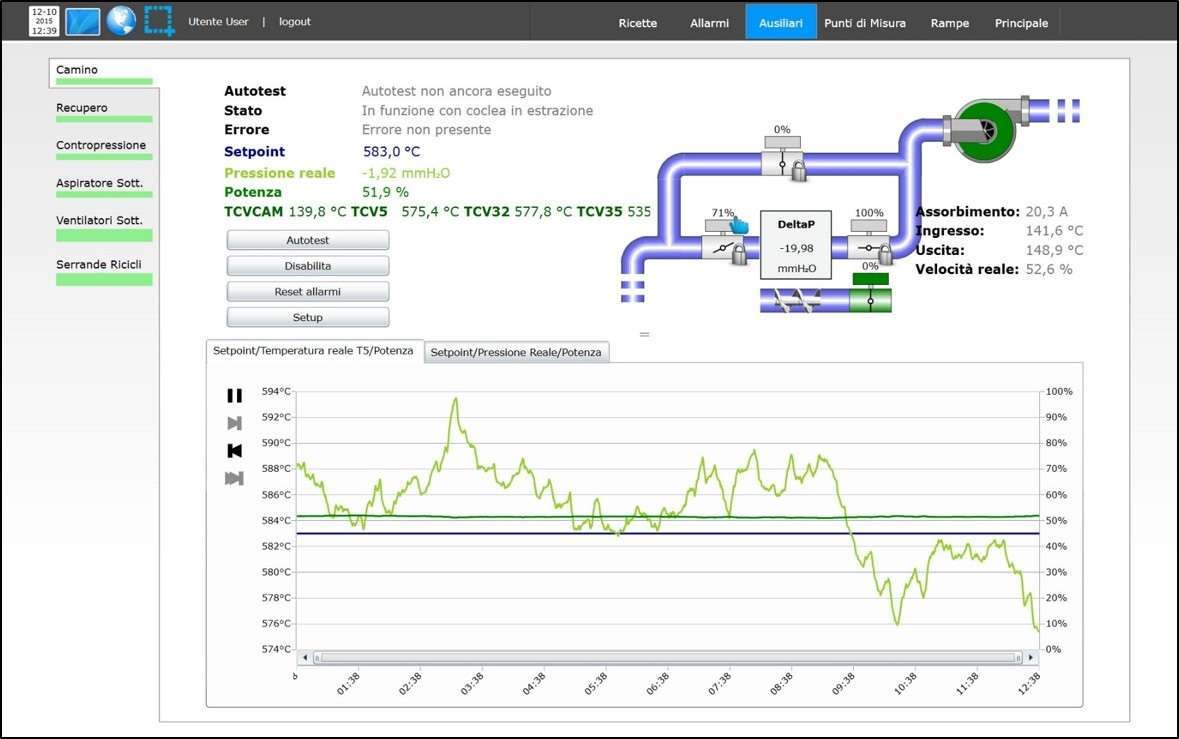The image size is (1179, 739).
Task: Click the logout link
Action: 295,22
